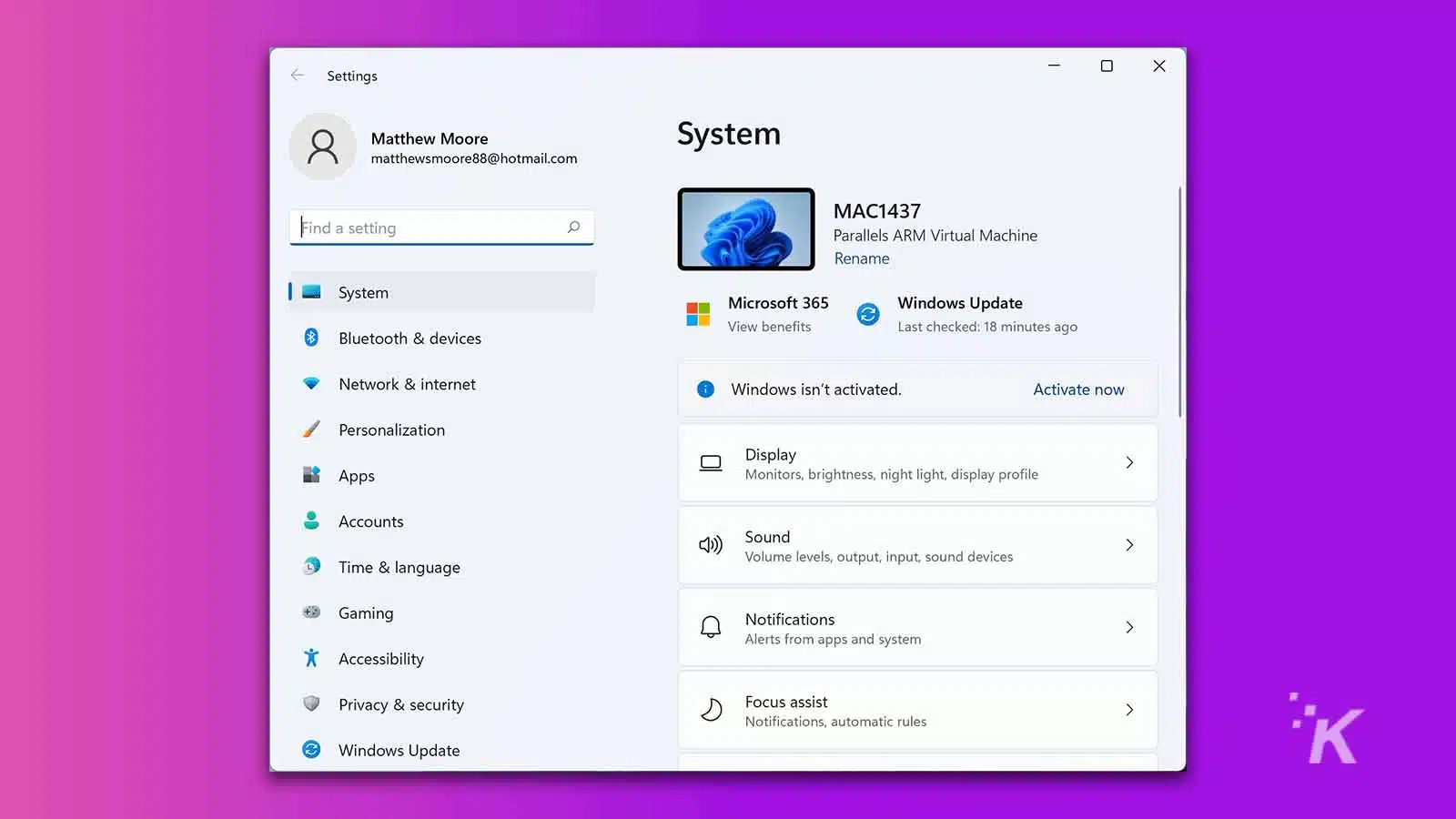Viewport: 1456px width, 819px height.
Task: Open Apps via its sidebar icon
Action: click(311, 475)
